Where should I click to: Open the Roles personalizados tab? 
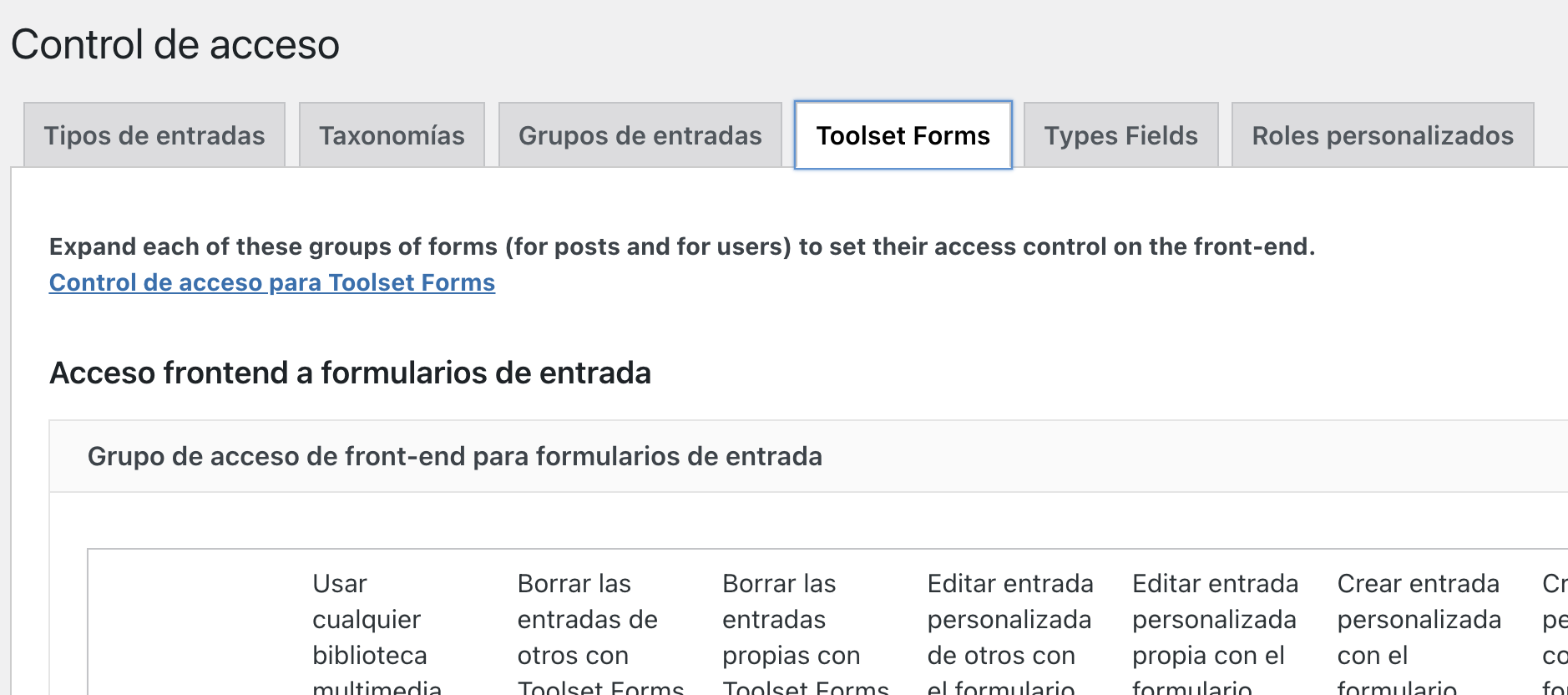(x=1382, y=135)
